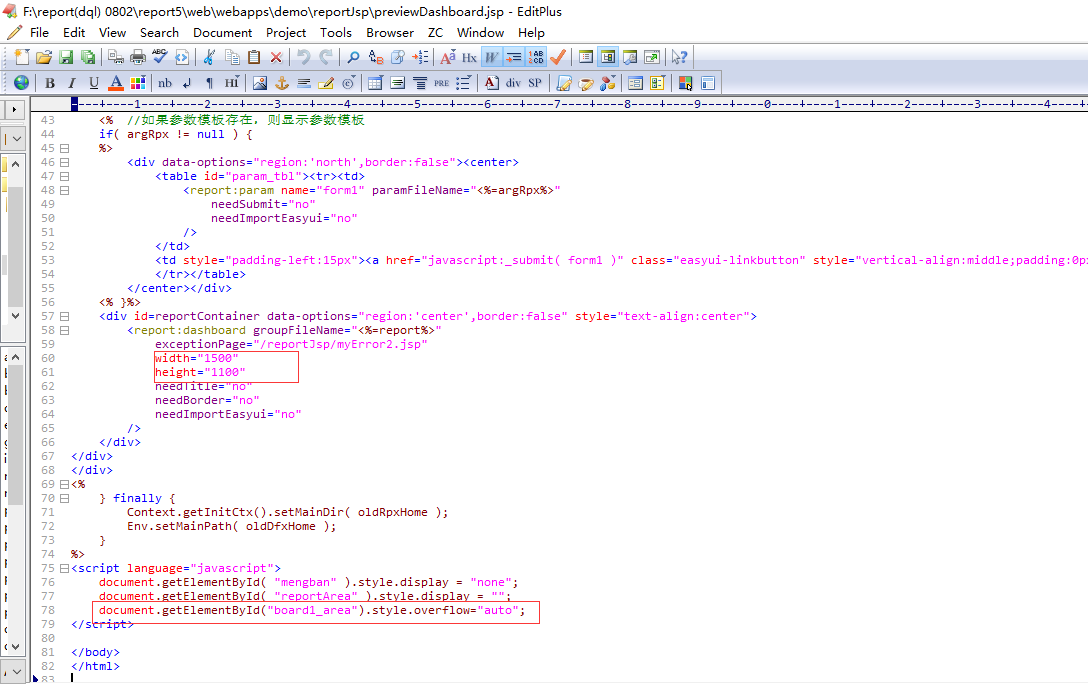Screen dimensions: 1088x684
Task: Open the font color picker icon
Action: (x=116, y=83)
